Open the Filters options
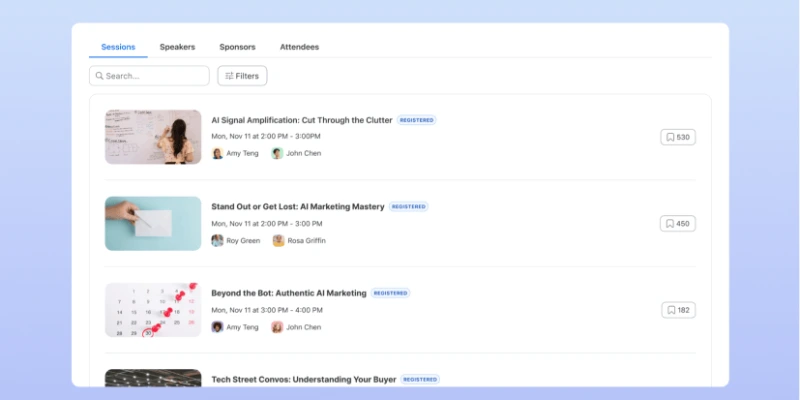Image resolution: width=800 pixels, height=400 pixels. (242, 76)
